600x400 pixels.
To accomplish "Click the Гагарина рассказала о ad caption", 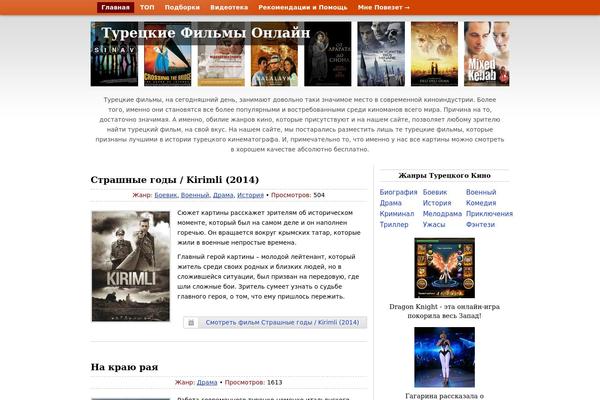I will click(x=444, y=396).
